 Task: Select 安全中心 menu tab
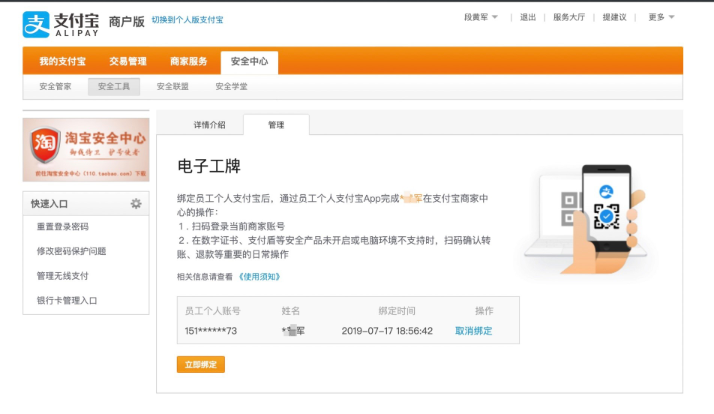click(249, 62)
